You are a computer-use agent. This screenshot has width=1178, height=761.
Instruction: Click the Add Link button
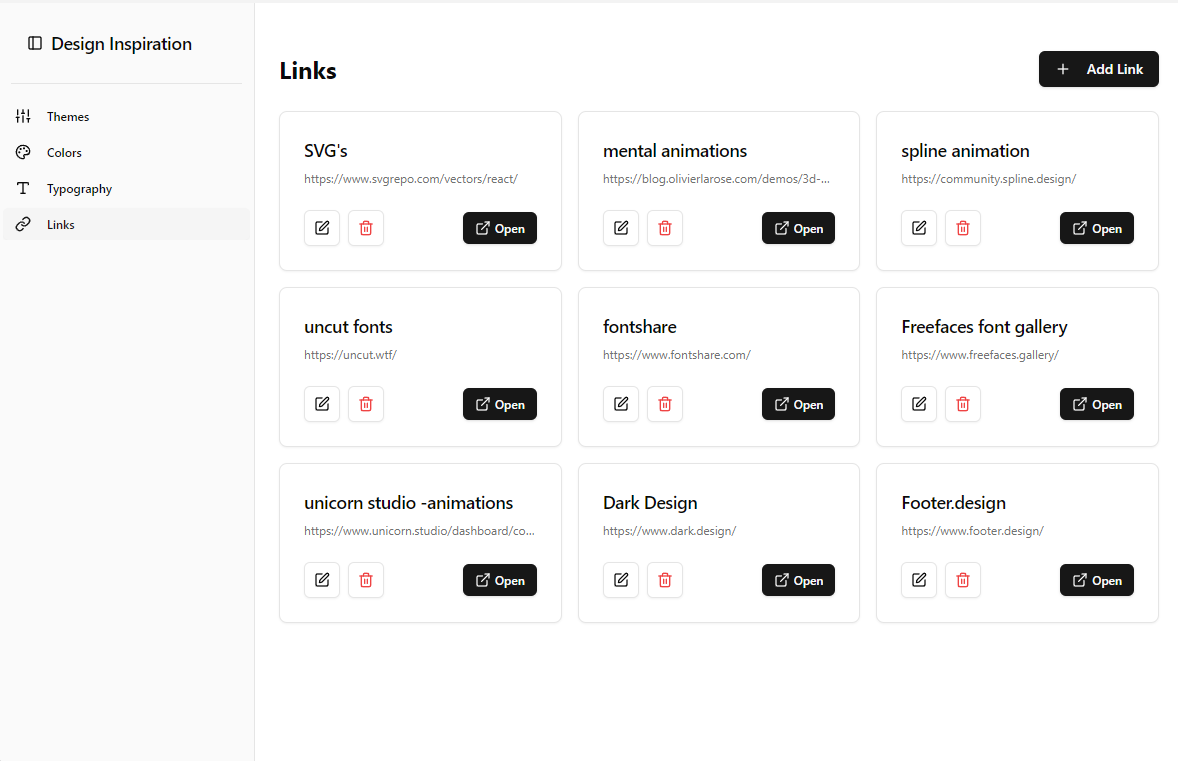[1098, 69]
